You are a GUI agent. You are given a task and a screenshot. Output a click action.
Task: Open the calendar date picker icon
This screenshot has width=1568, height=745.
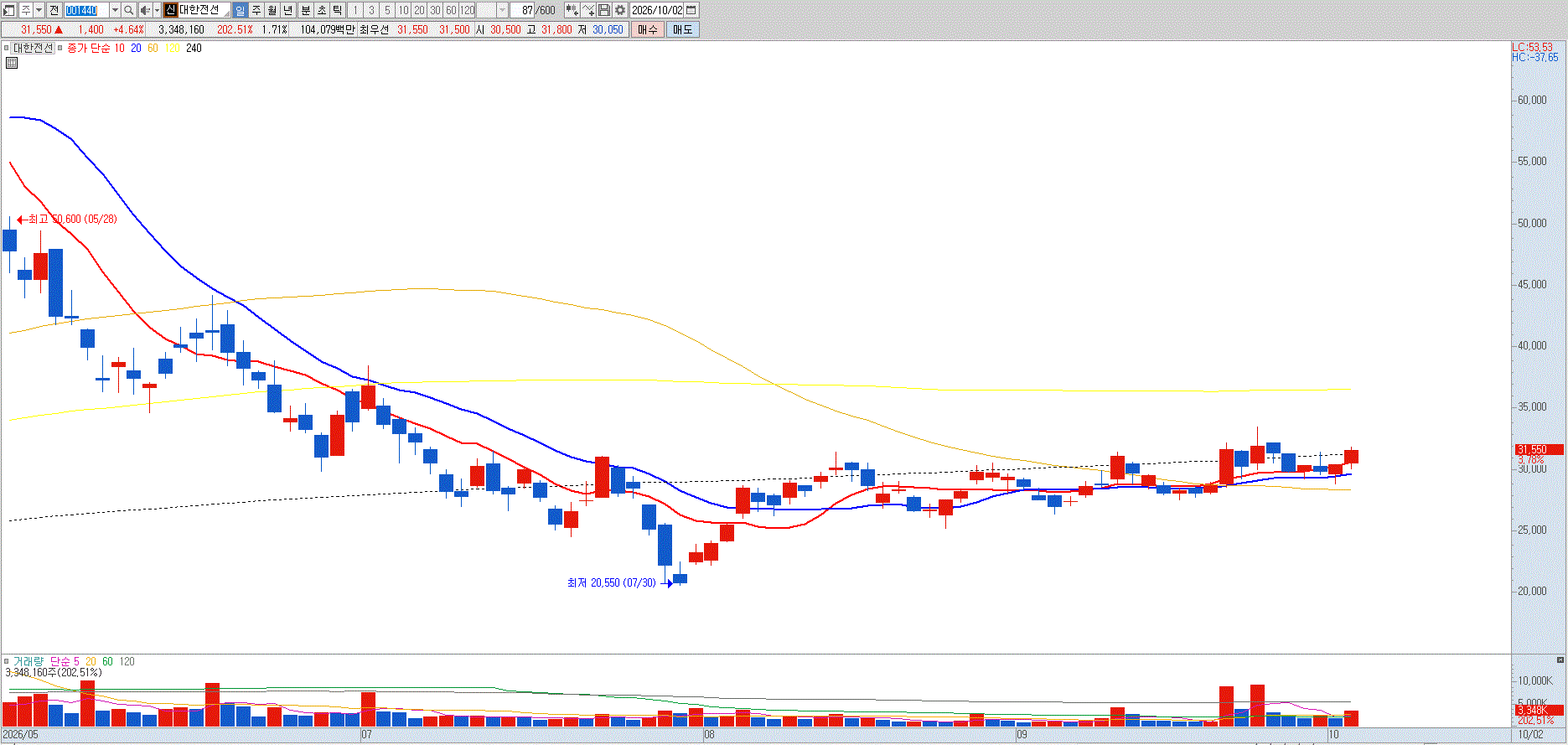[691, 10]
